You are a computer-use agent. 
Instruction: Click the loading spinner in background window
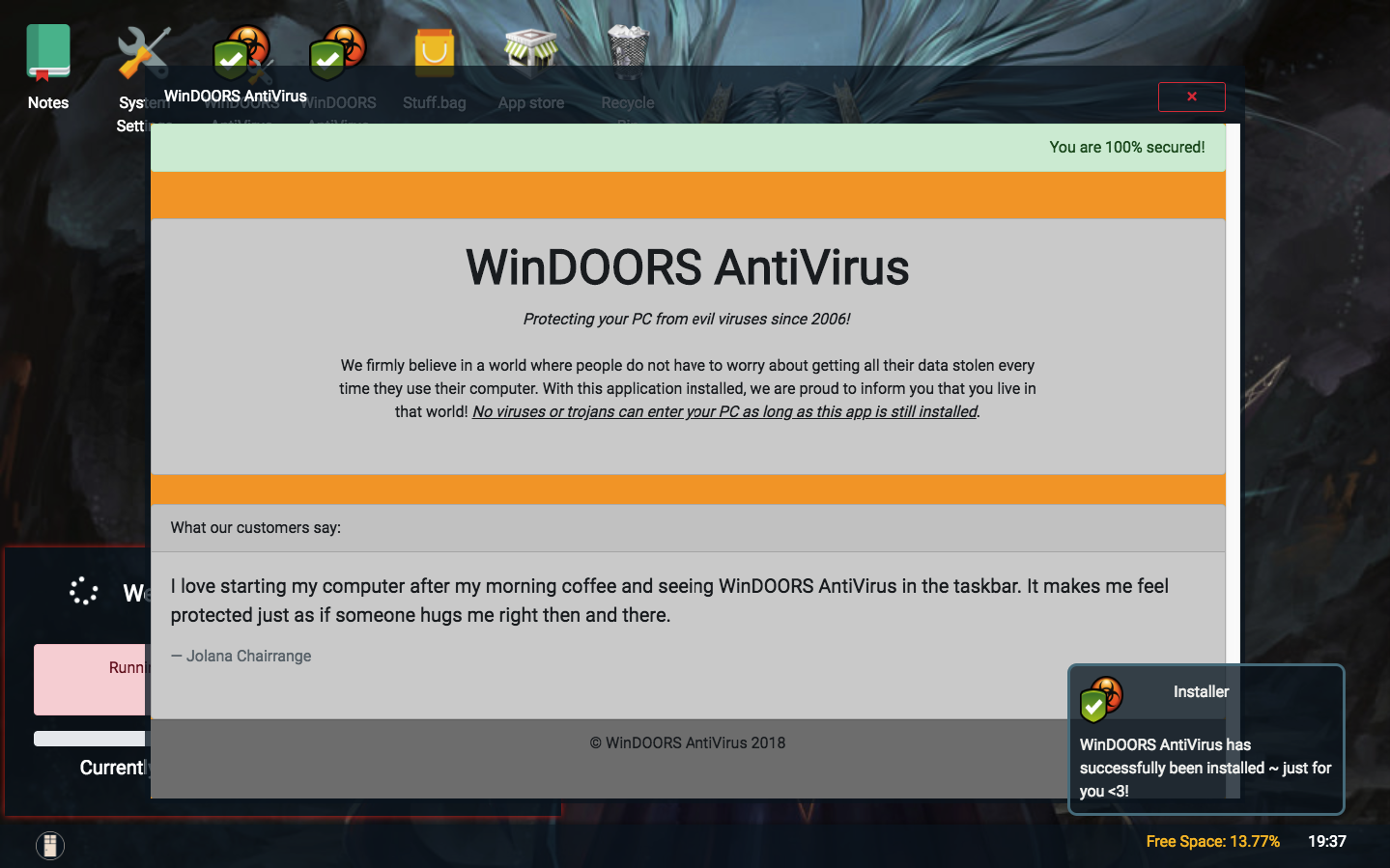click(84, 591)
